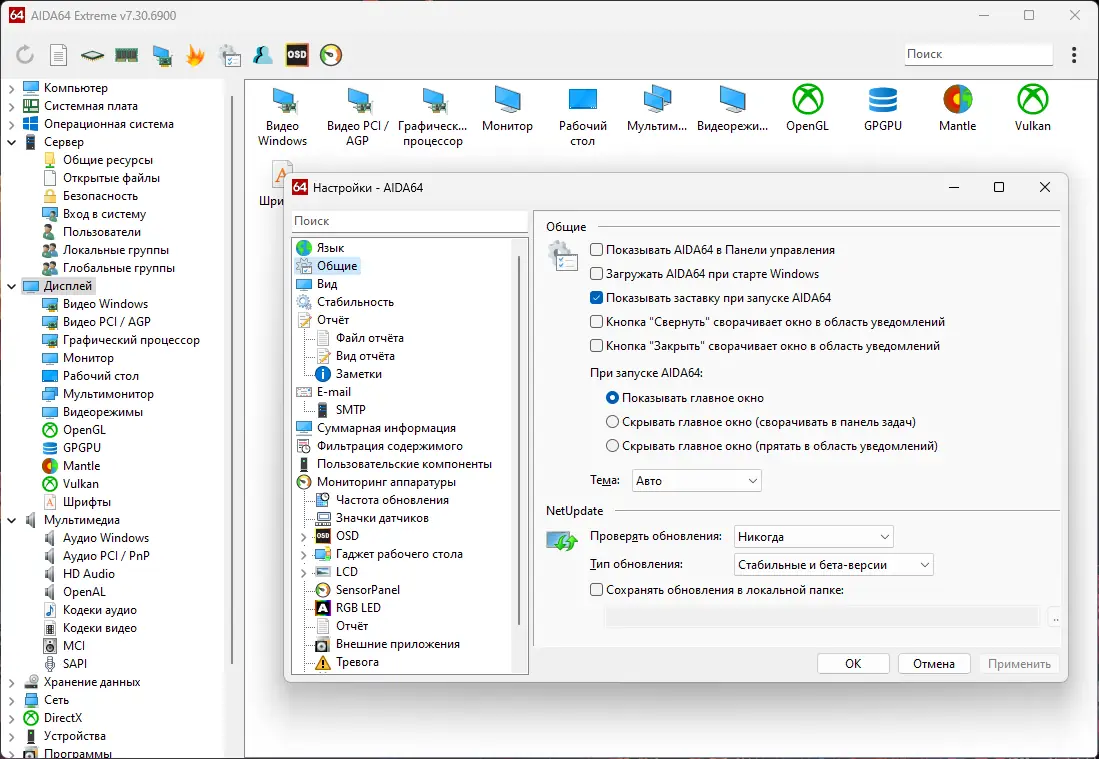Image resolution: width=1099 pixels, height=759 pixels.
Task: Open Видео Windows icon in main pane
Action: (x=282, y=115)
